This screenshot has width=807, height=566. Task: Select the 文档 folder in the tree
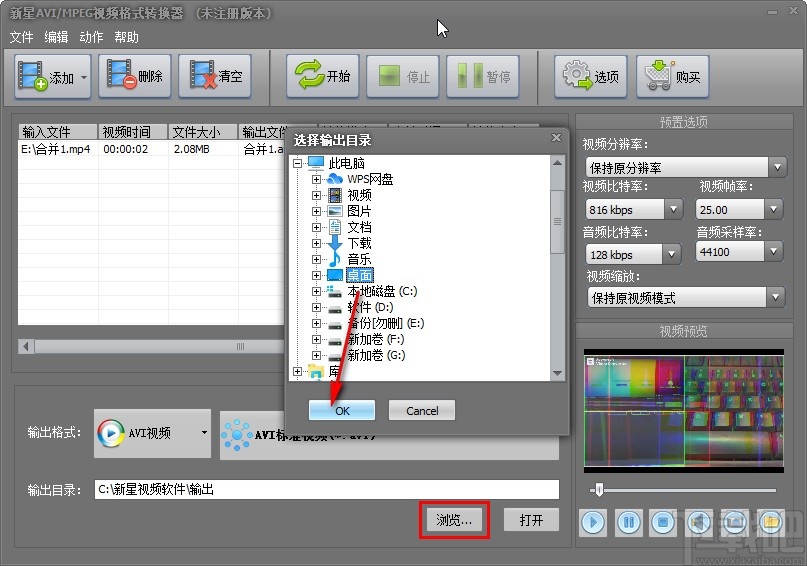359,227
